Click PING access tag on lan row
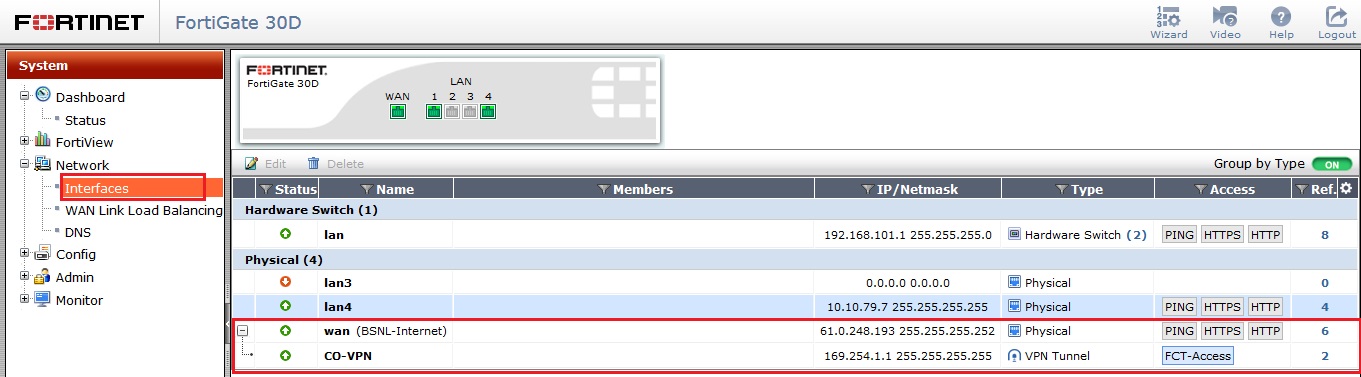The width and height of the screenshot is (1361, 377). [1179, 235]
